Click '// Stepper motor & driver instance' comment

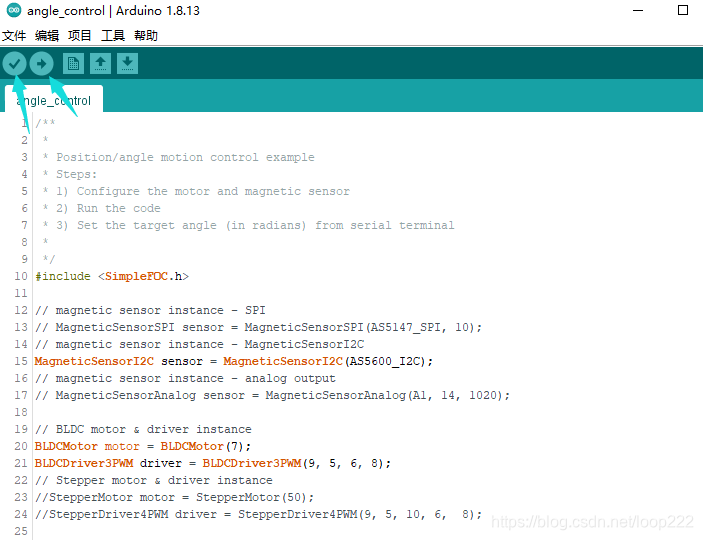(x=154, y=481)
